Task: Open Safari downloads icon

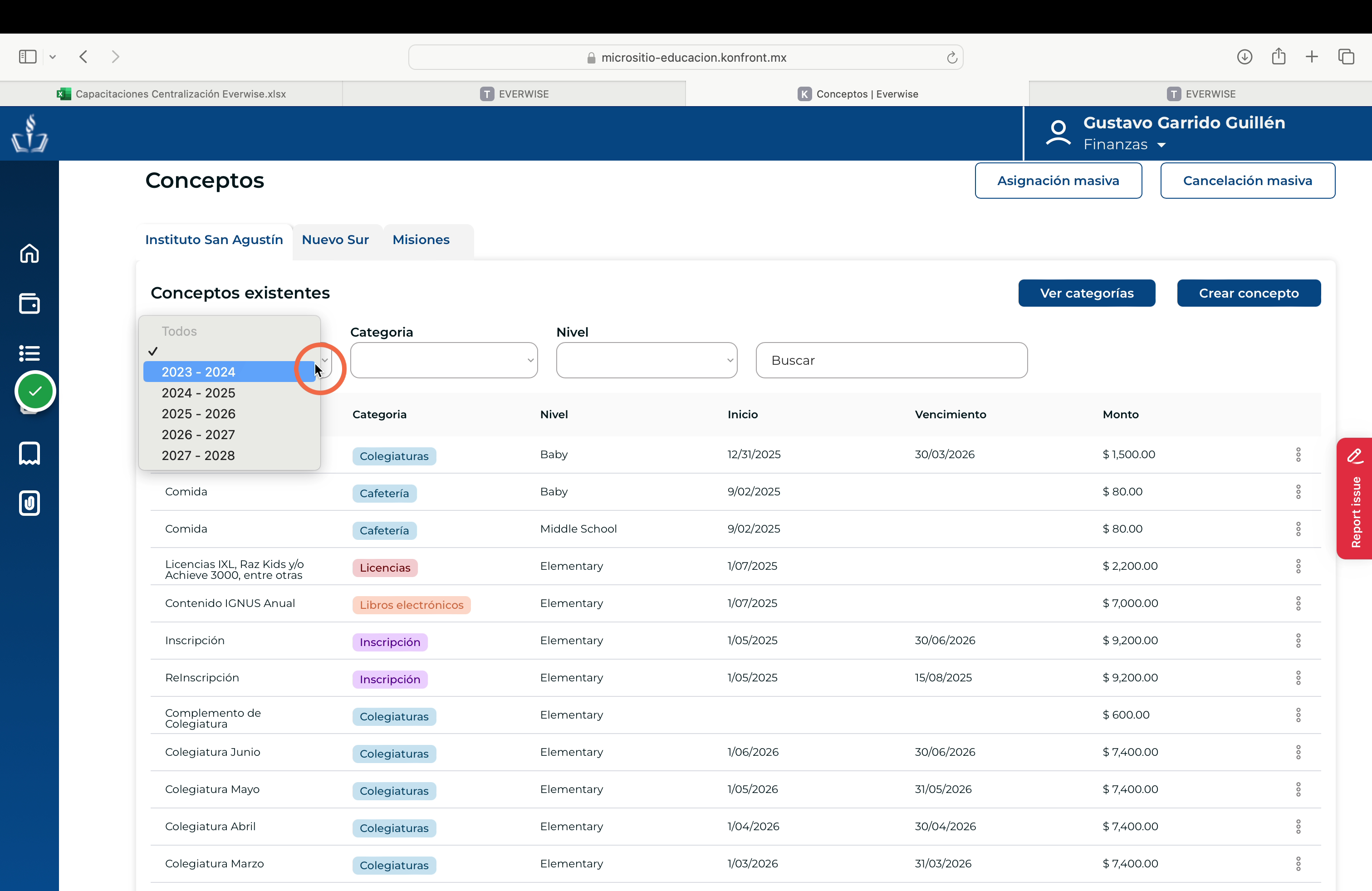Action: 1245,56
